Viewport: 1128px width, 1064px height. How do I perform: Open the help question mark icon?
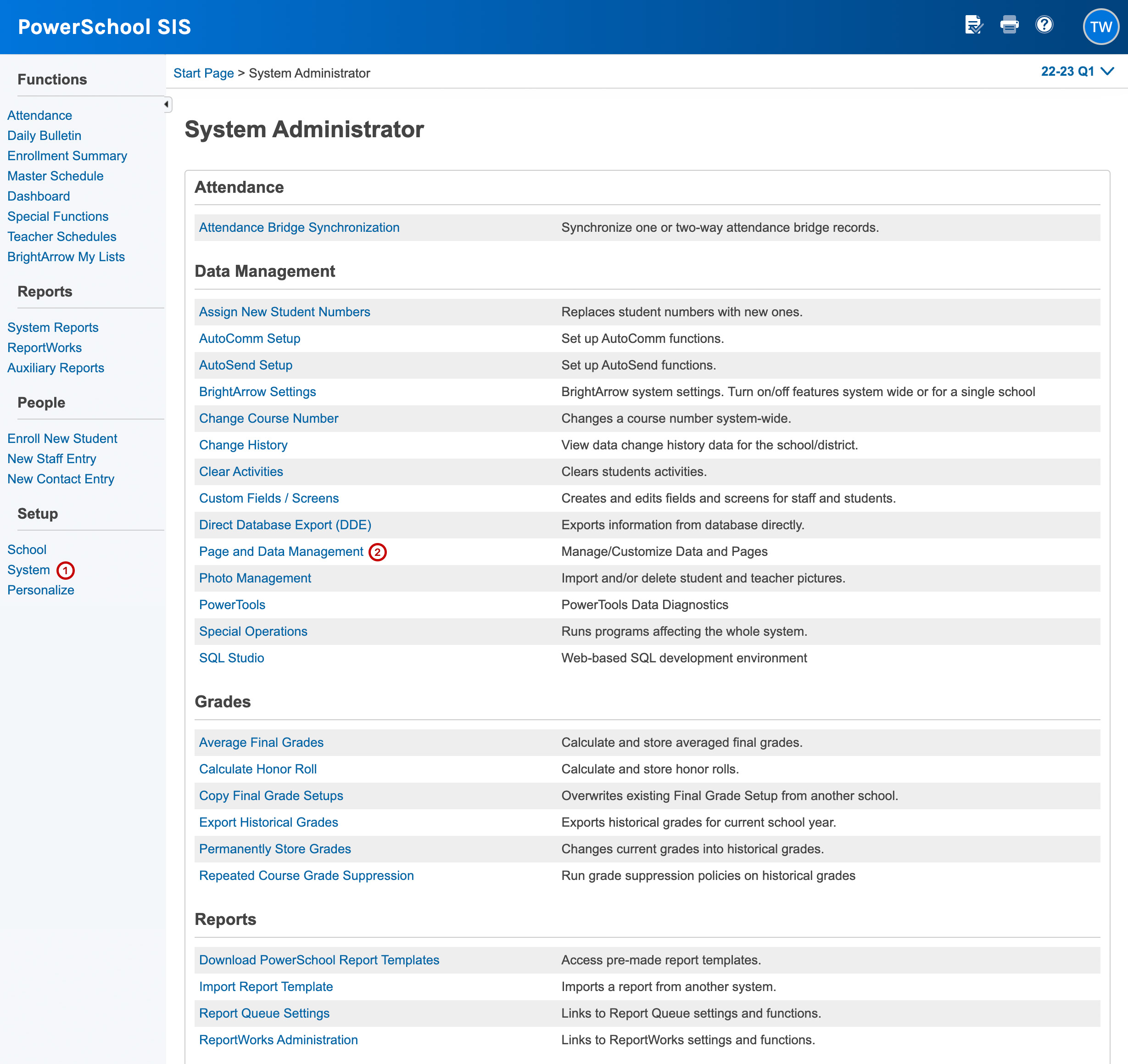coord(1044,25)
